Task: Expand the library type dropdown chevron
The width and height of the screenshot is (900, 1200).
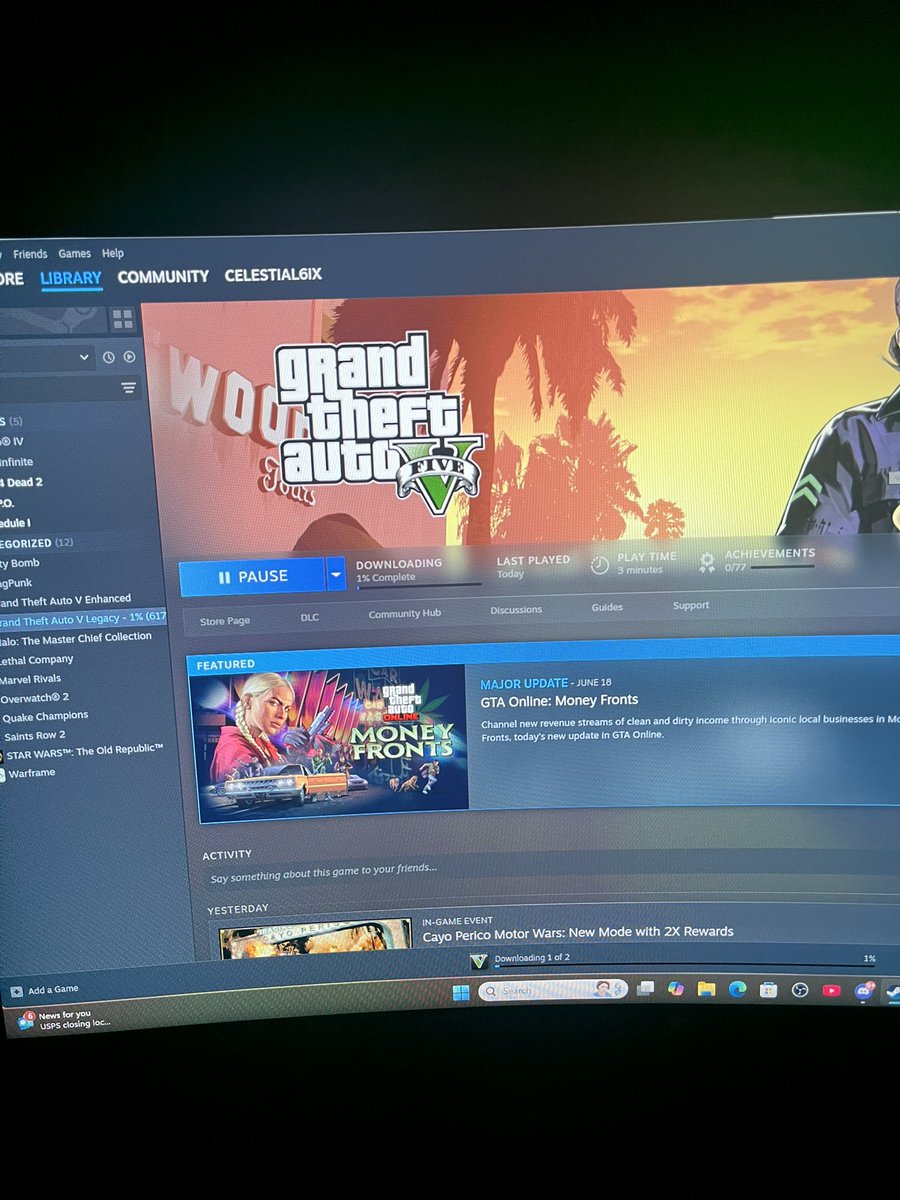Action: [84, 357]
